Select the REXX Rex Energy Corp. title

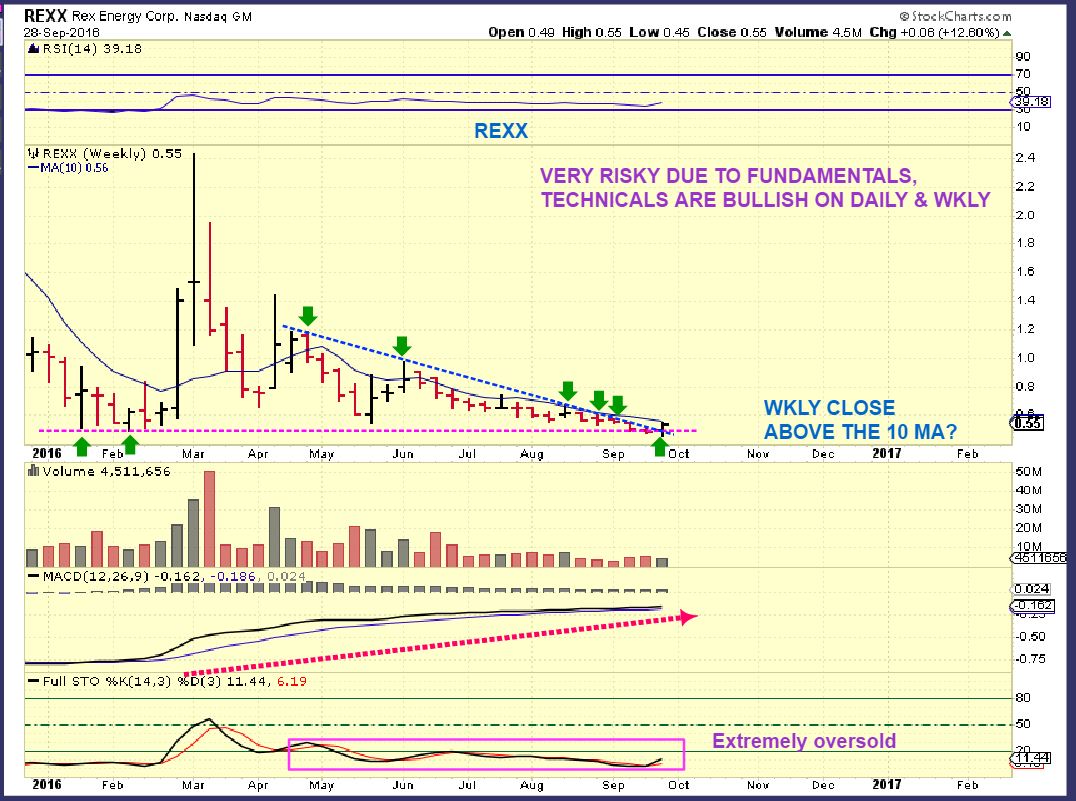point(138,16)
